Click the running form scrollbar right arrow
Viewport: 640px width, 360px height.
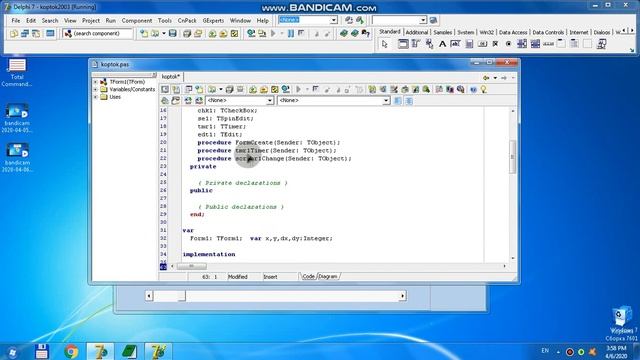tap(402, 296)
